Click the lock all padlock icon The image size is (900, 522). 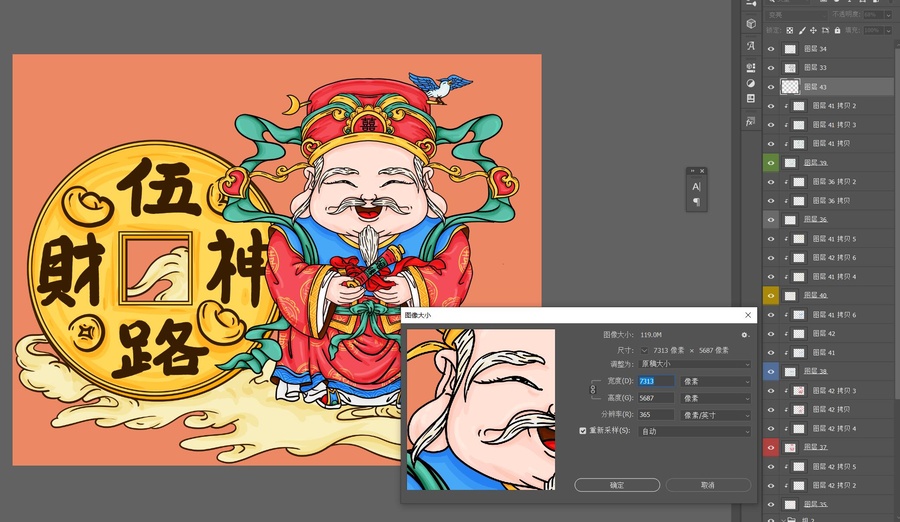click(837, 30)
